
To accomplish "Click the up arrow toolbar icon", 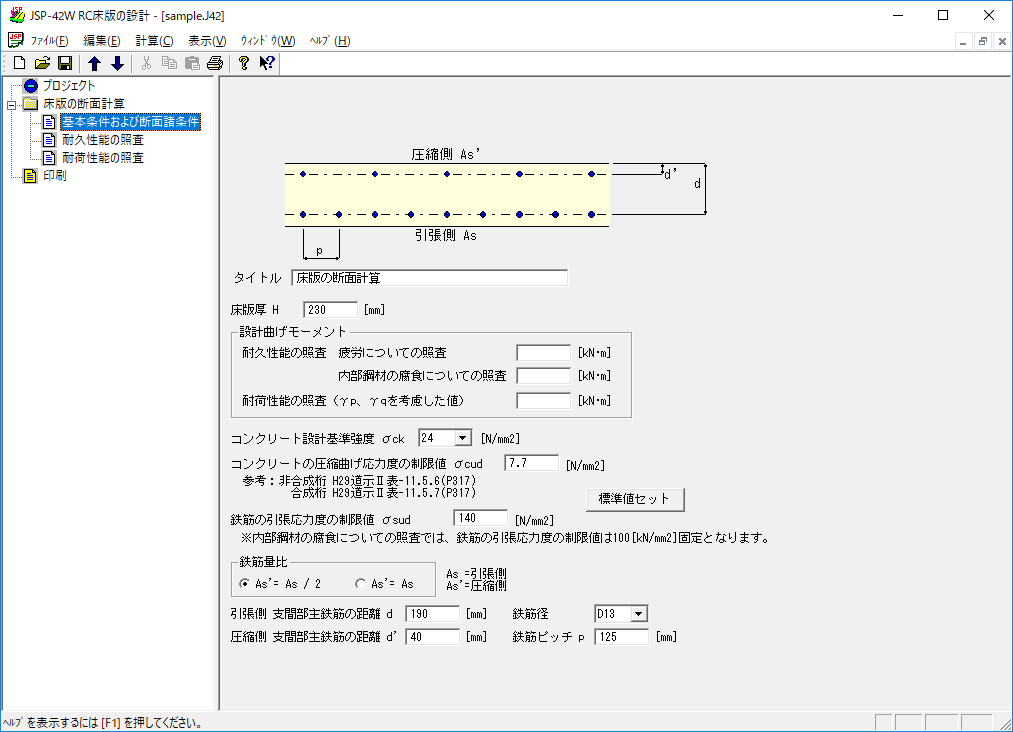I will click(95, 63).
